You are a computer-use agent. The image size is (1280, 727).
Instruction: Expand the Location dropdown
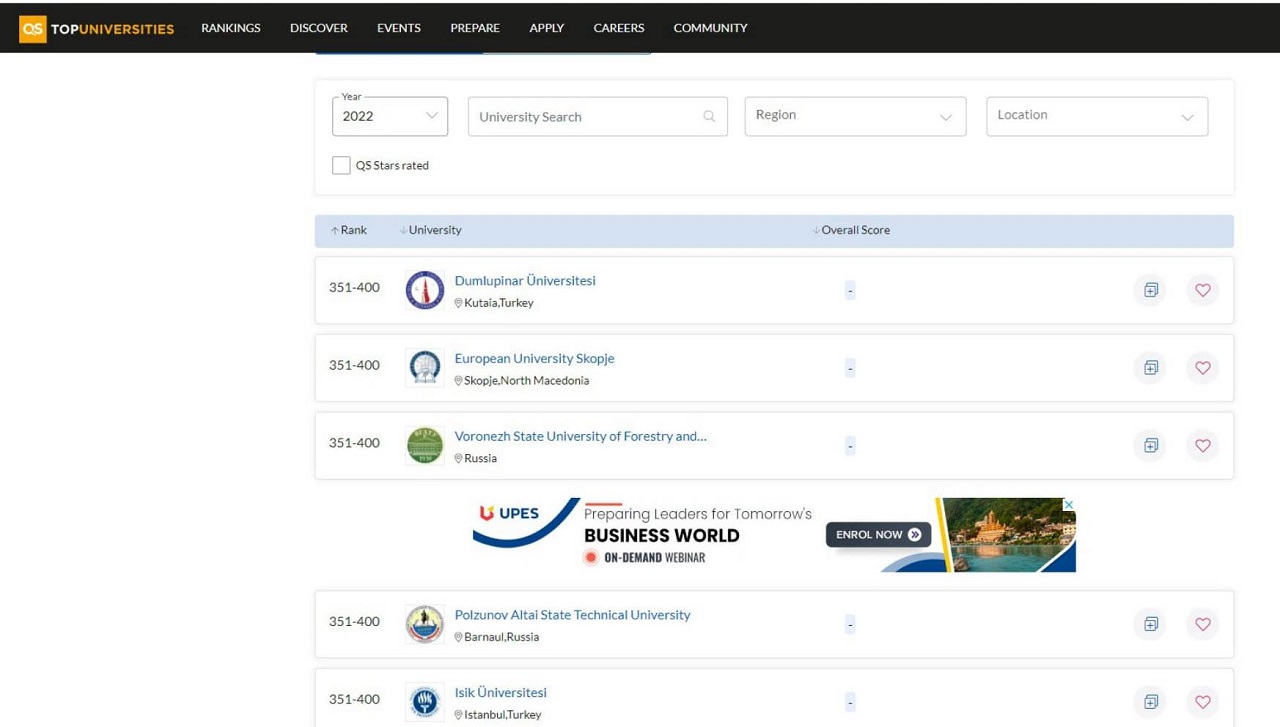(x=1097, y=116)
